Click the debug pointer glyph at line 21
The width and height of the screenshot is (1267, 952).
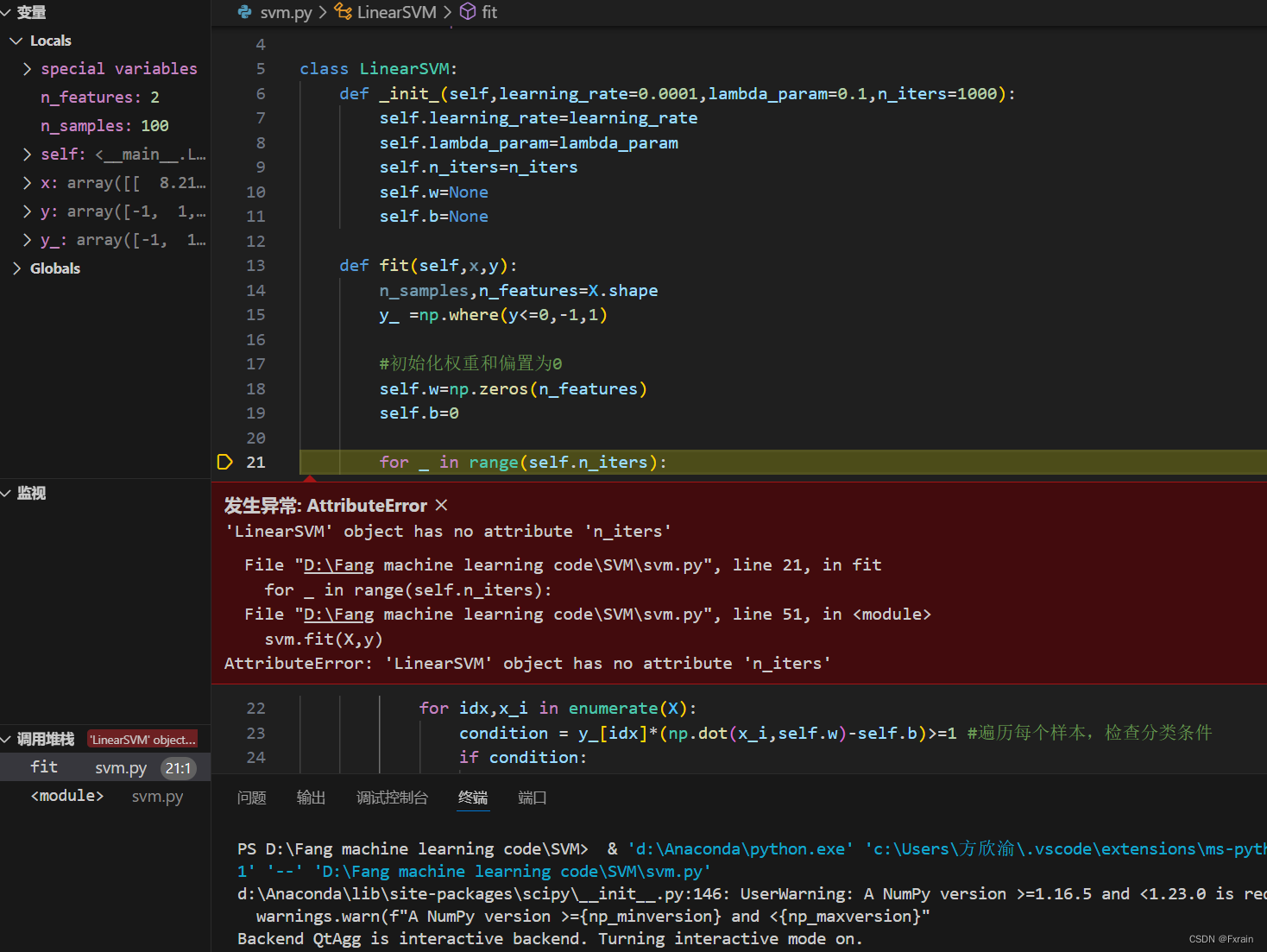[224, 462]
